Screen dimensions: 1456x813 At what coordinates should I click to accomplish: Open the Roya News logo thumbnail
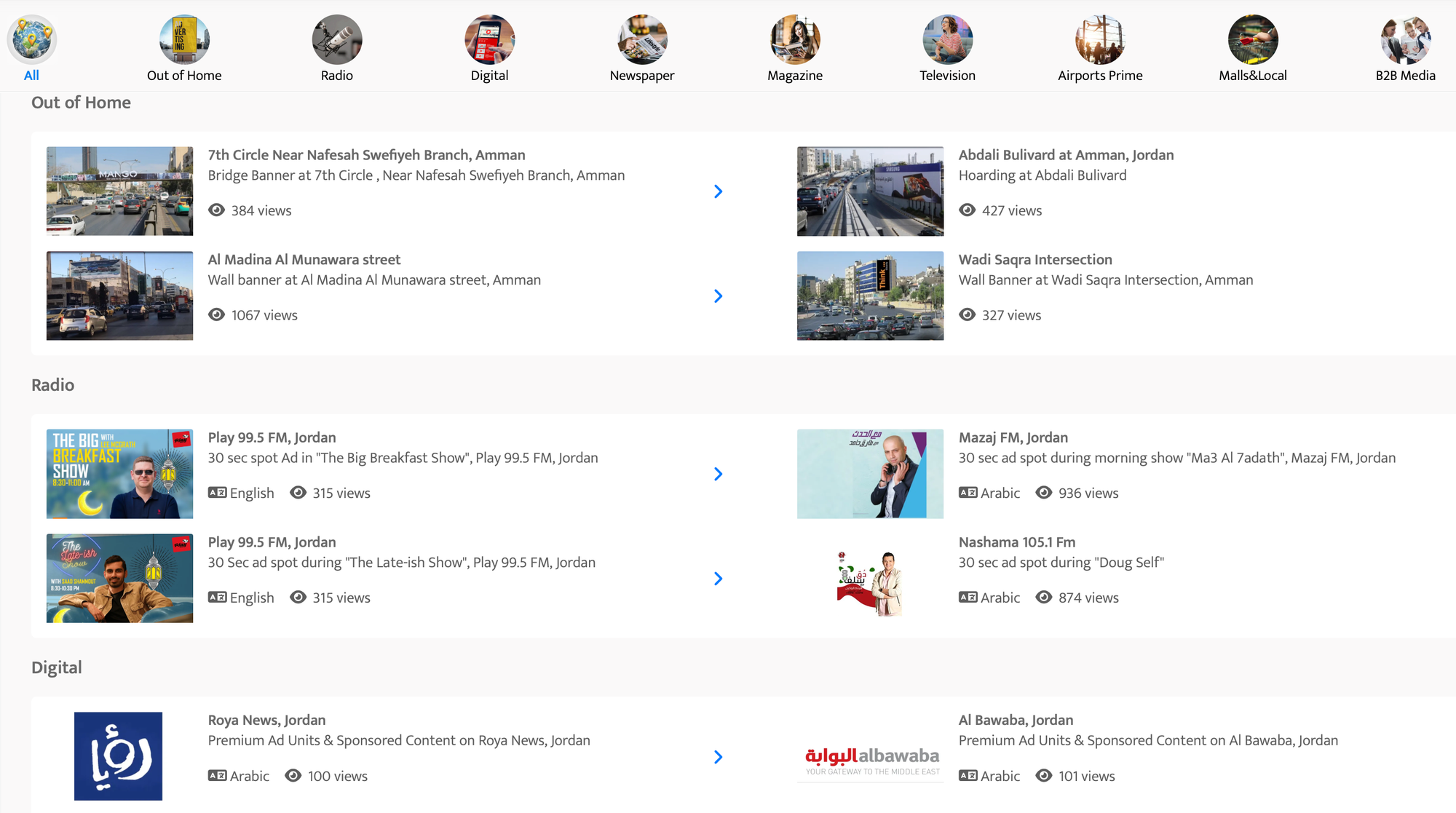[x=118, y=756]
